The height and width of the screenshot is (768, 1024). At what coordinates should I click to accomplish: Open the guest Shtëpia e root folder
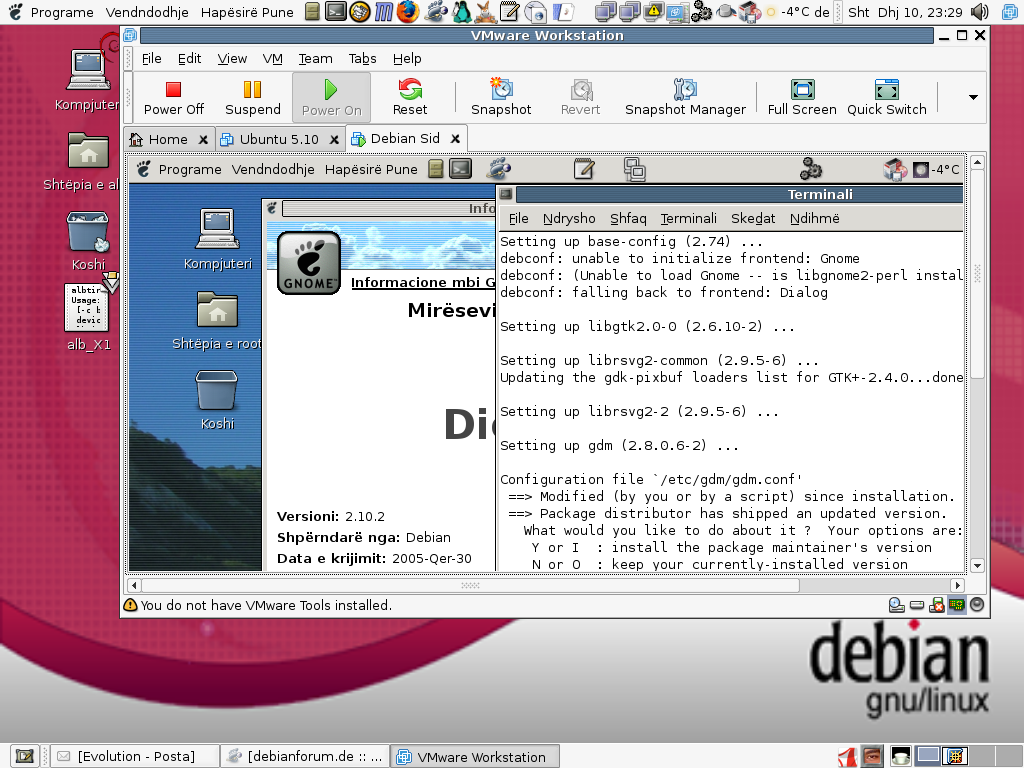[x=217, y=320]
